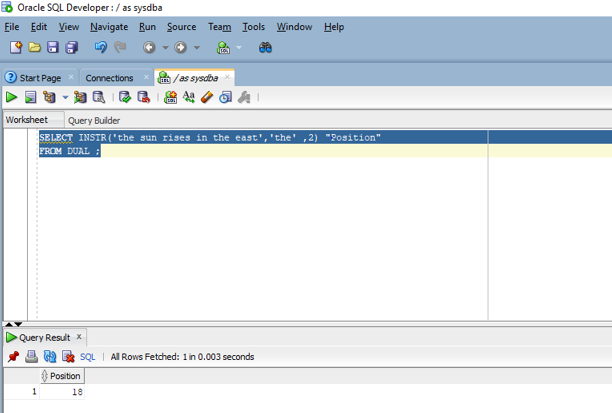
Task: Open the Navigate menu
Action: click(109, 27)
